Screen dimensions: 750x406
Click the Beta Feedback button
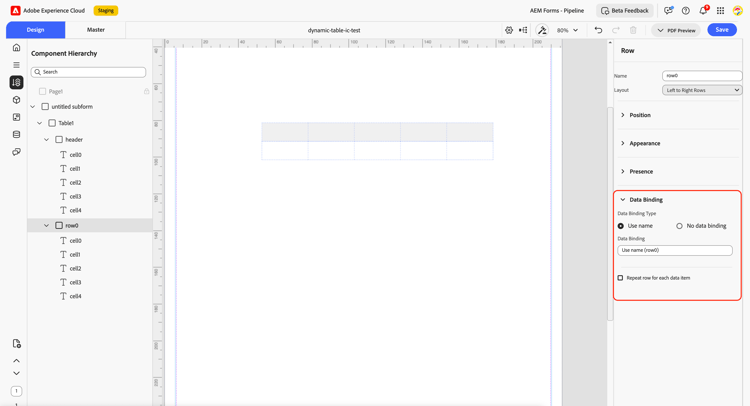point(625,11)
